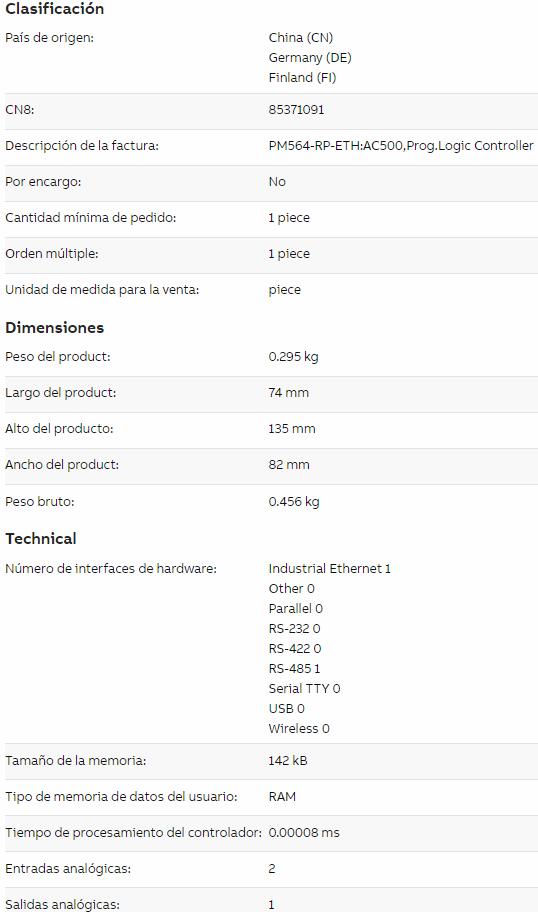Select the CN8 value 85371091
The width and height of the screenshot is (538, 912).
[x=296, y=110]
